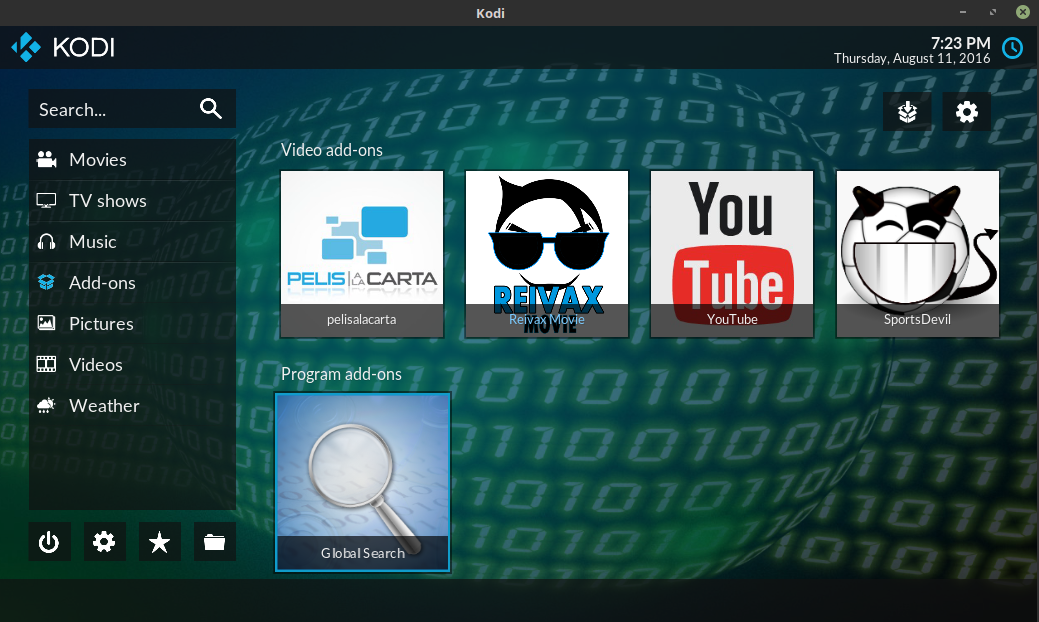Click the 7:23 PM time display
The width and height of the screenshot is (1039, 622).
click(960, 43)
